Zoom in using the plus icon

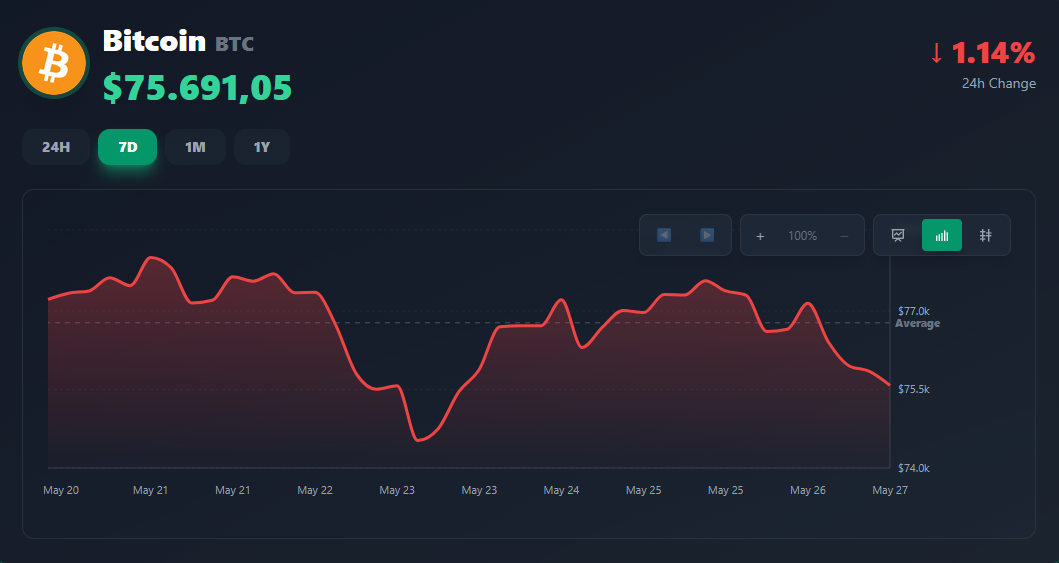click(x=760, y=236)
